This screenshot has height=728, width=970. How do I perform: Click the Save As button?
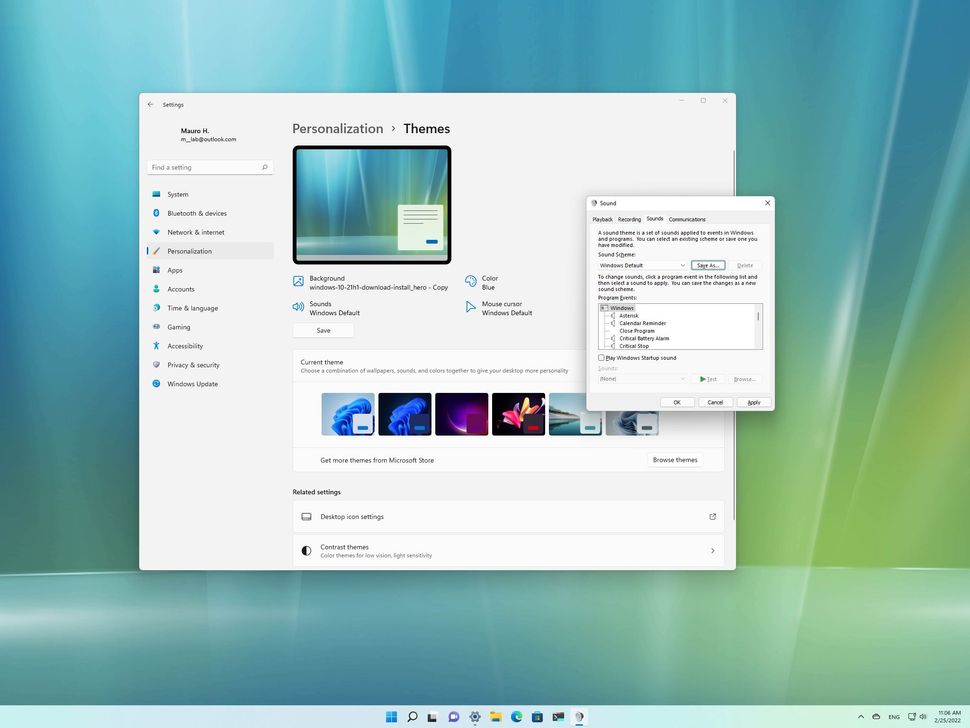coord(709,265)
